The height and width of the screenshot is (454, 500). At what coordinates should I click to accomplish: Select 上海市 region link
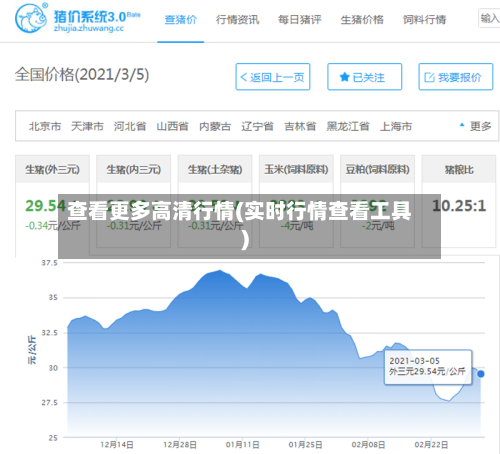point(396,126)
